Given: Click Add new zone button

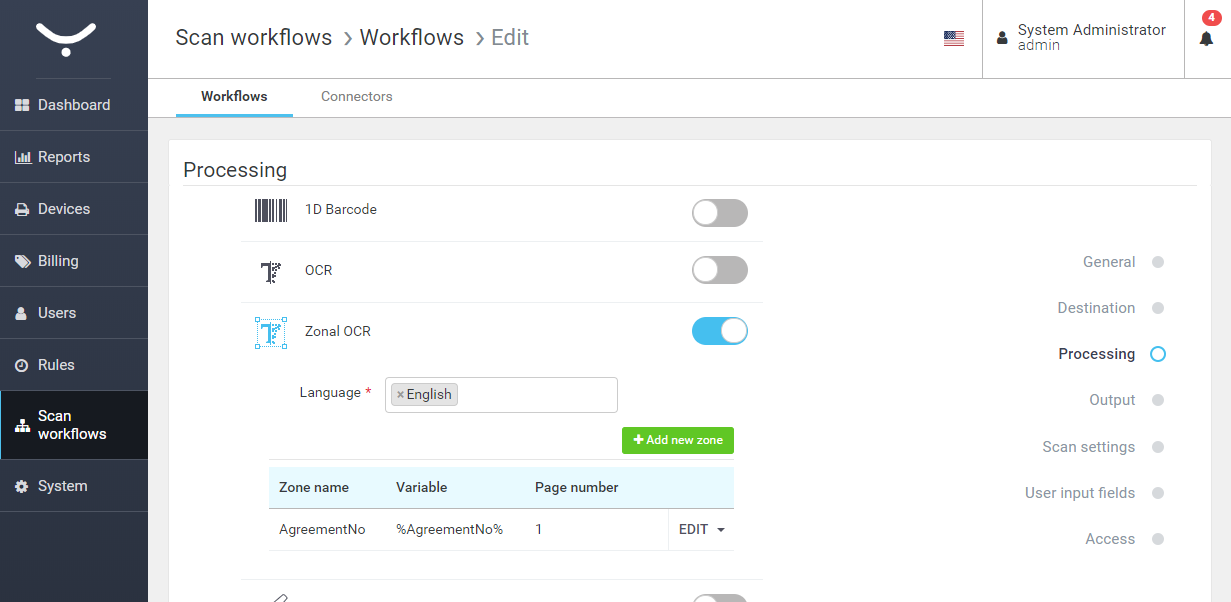Looking at the screenshot, I should coord(677,440).
